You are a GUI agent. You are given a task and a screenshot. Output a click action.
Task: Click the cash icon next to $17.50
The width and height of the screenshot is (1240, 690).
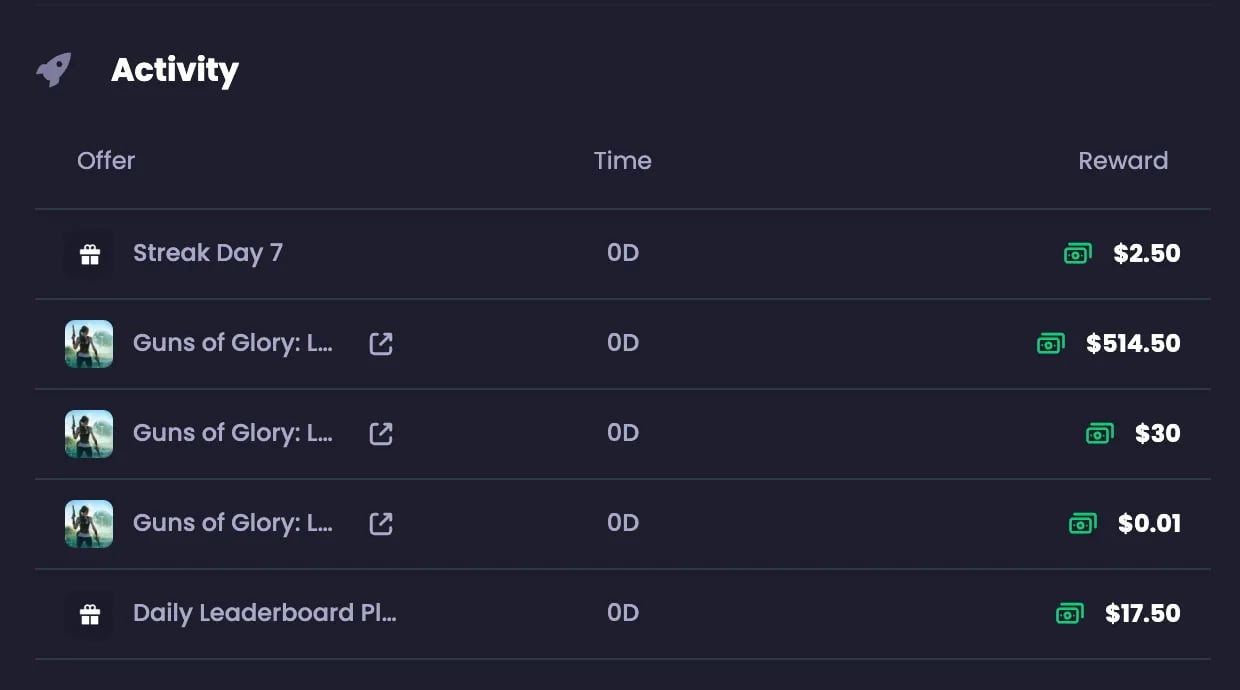pyautogui.click(x=1069, y=614)
